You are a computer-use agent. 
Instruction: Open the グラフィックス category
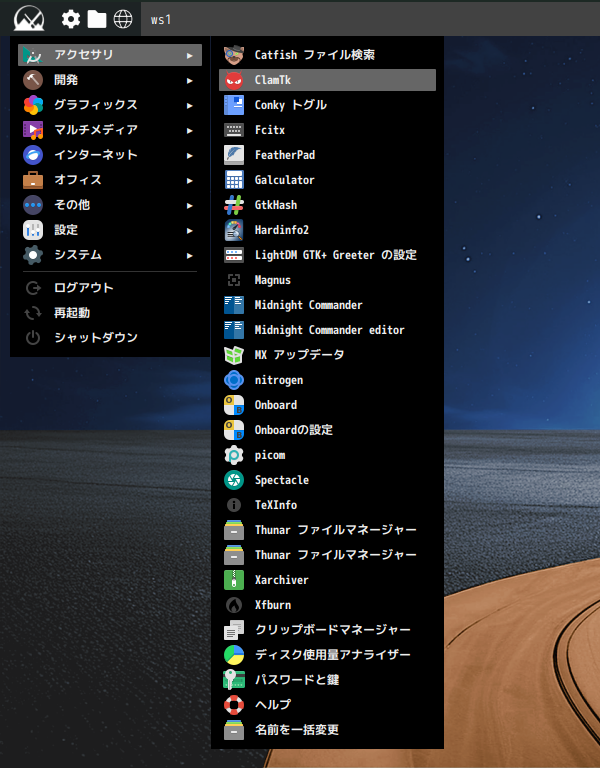[x=110, y=105]
